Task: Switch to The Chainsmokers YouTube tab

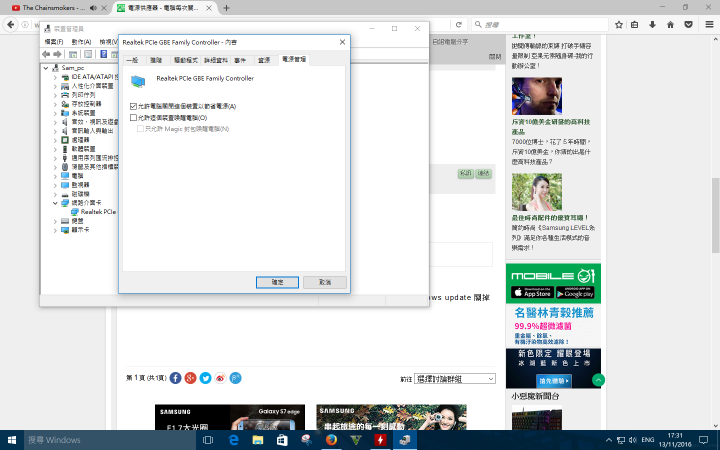Action: tap(55, 8)
